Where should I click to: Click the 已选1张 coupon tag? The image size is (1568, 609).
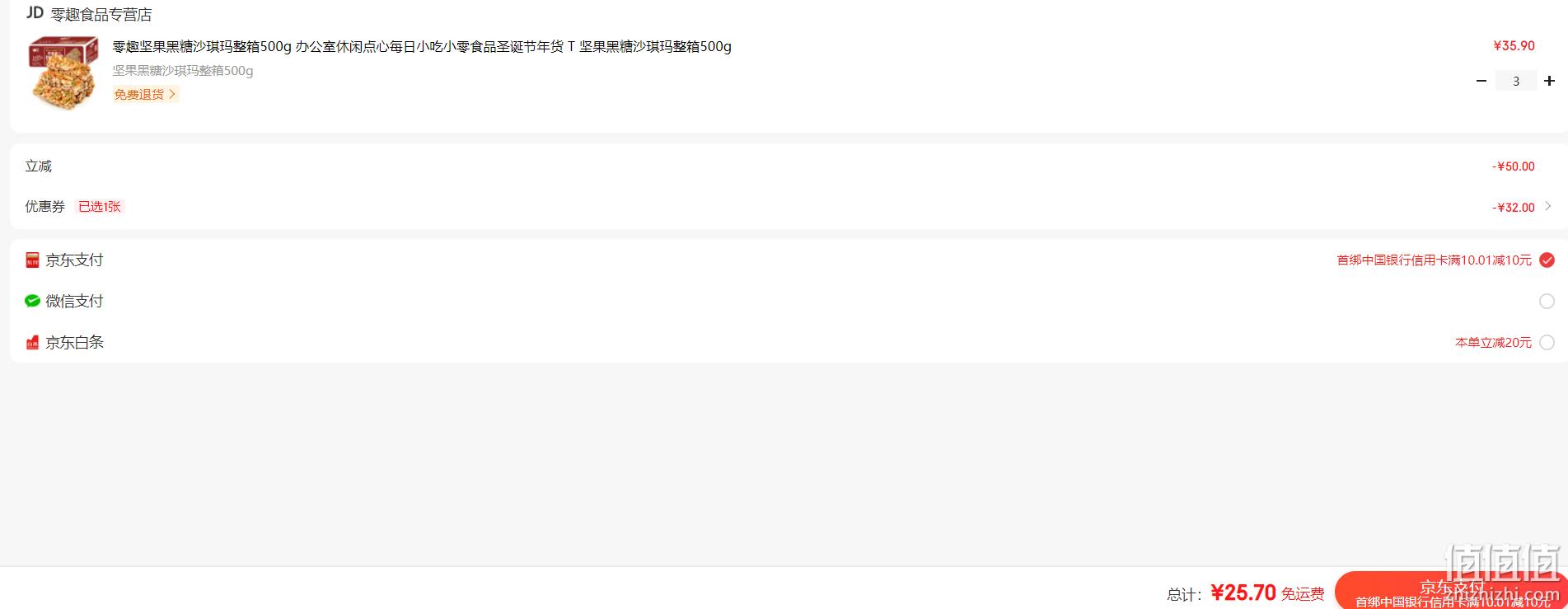100,207
